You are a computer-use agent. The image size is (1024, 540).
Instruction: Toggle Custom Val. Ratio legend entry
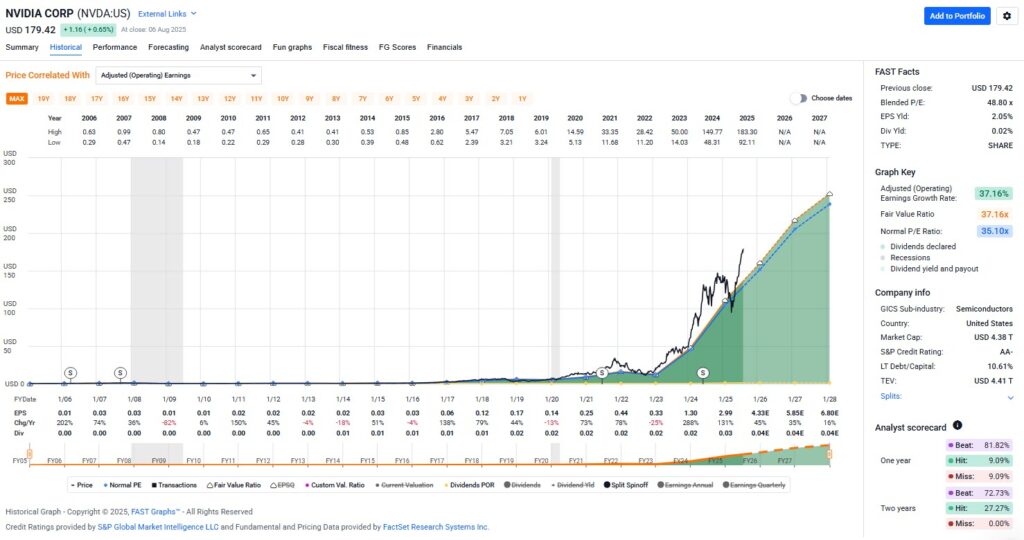tap(334, 485)
